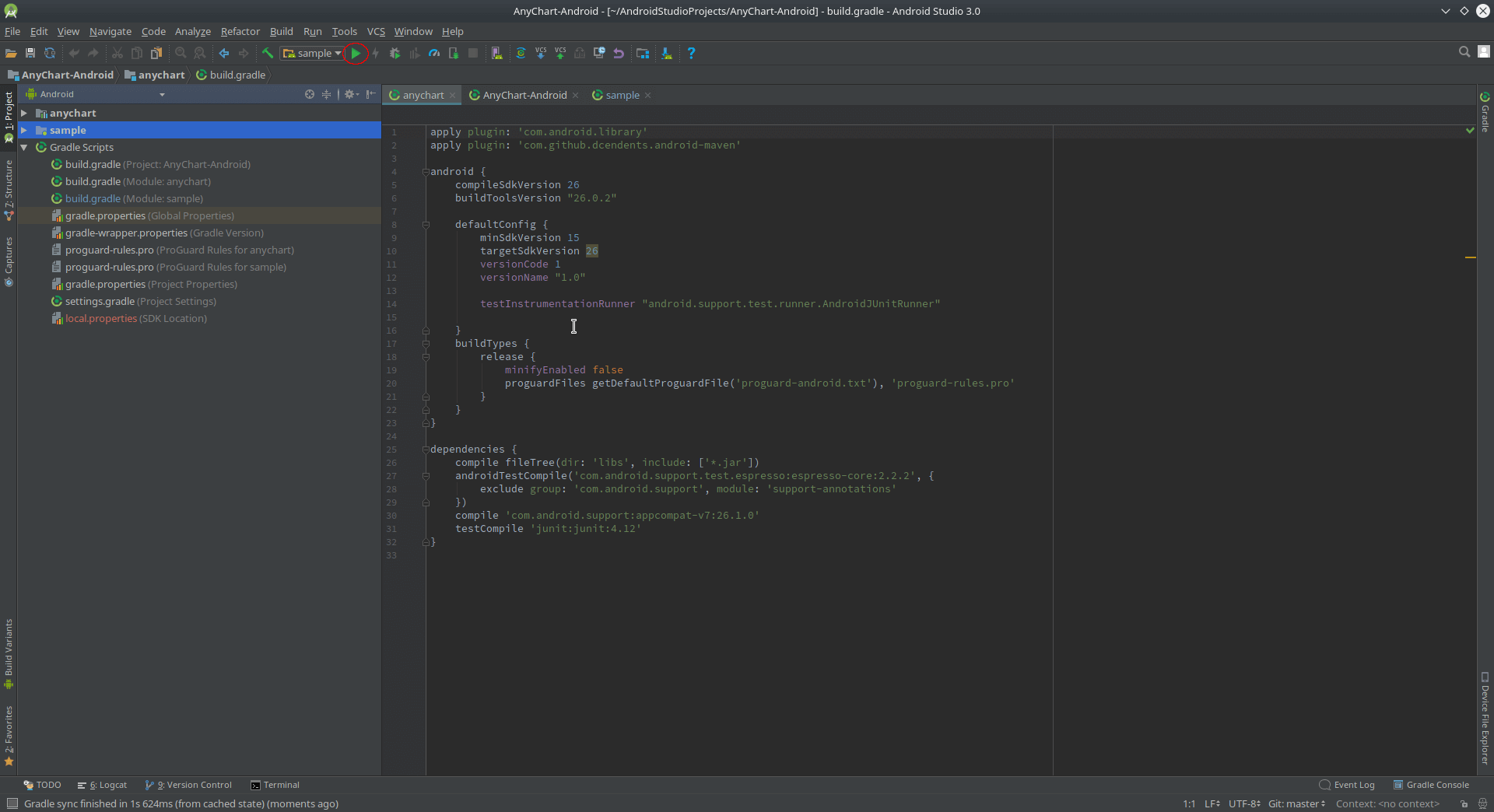Toggle the Device File Explorer tool window
This screenshot has width=1494, height=812.
(x=1485, y=719)
